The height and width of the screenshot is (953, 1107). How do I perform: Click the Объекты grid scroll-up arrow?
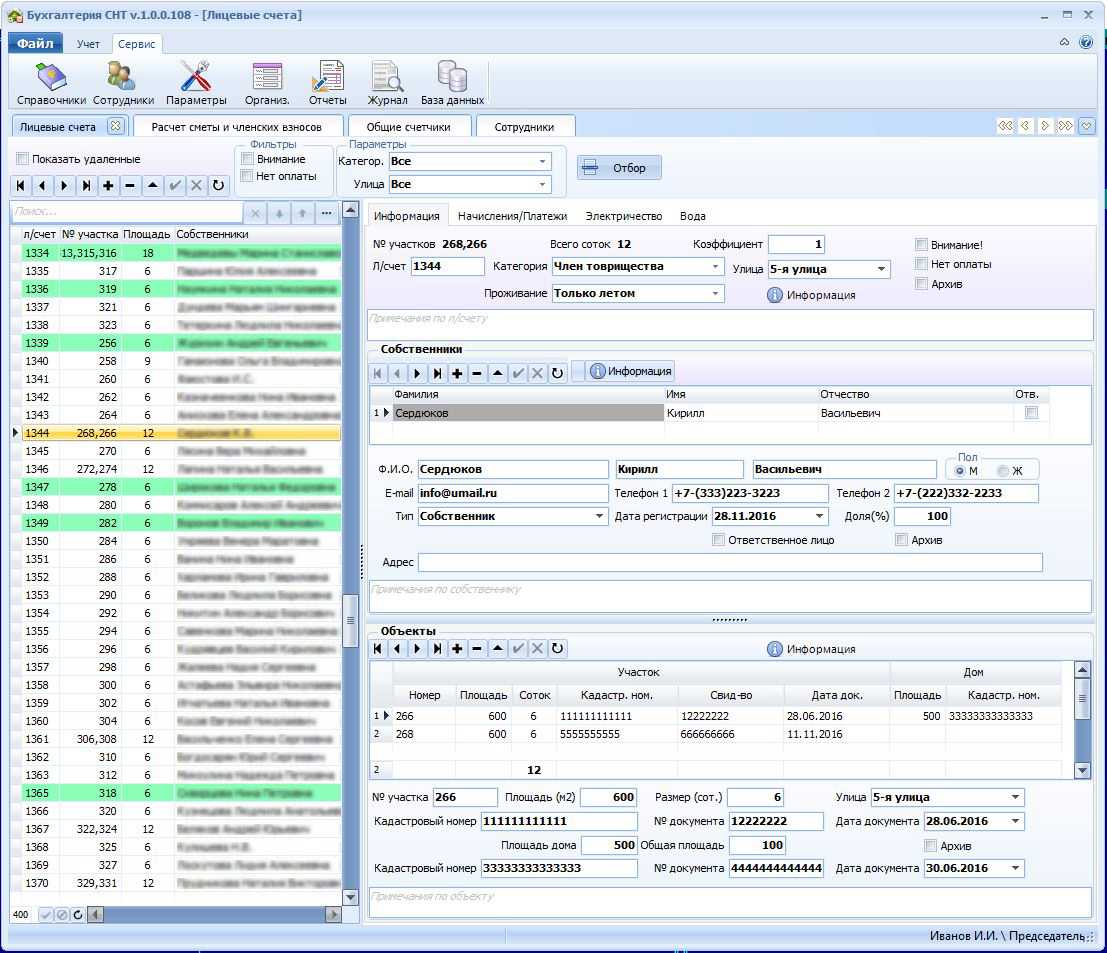pyautogui.click(x=1082, y=669)
